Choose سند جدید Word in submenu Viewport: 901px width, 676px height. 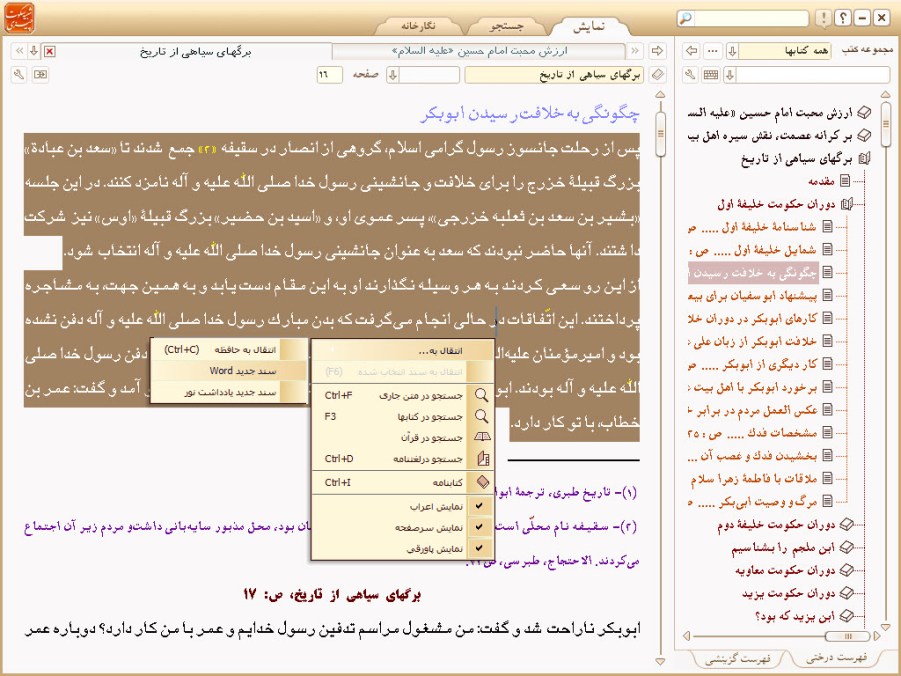229,371
